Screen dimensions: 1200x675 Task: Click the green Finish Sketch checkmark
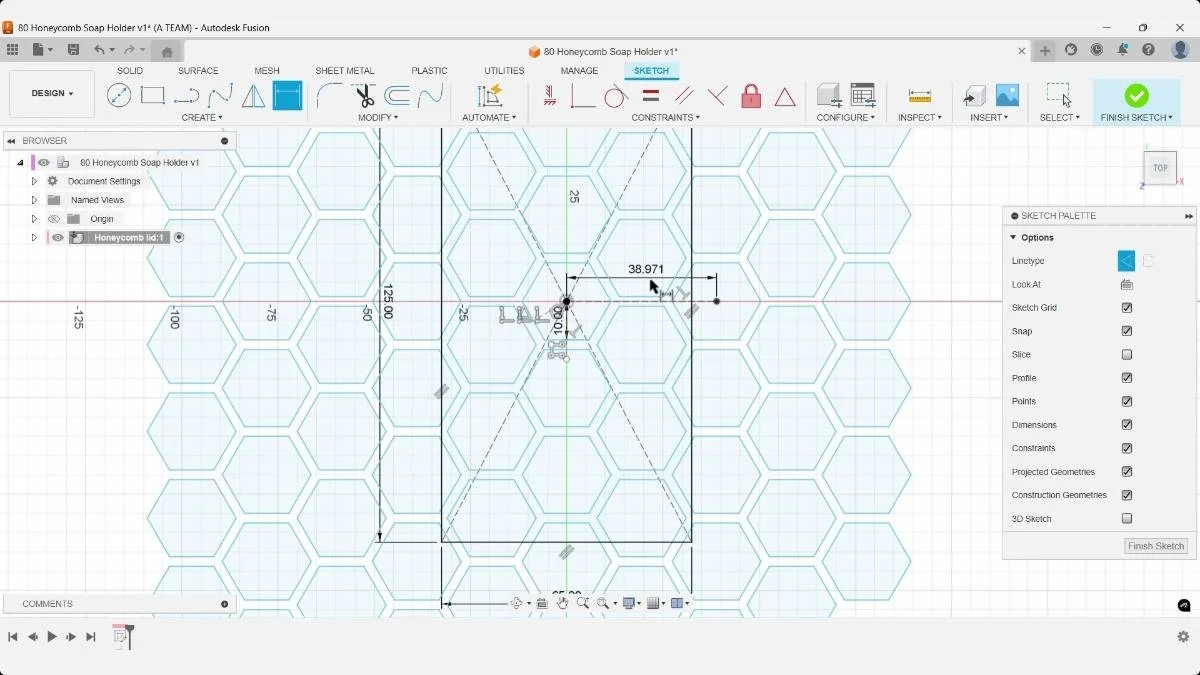(1136, 95)
